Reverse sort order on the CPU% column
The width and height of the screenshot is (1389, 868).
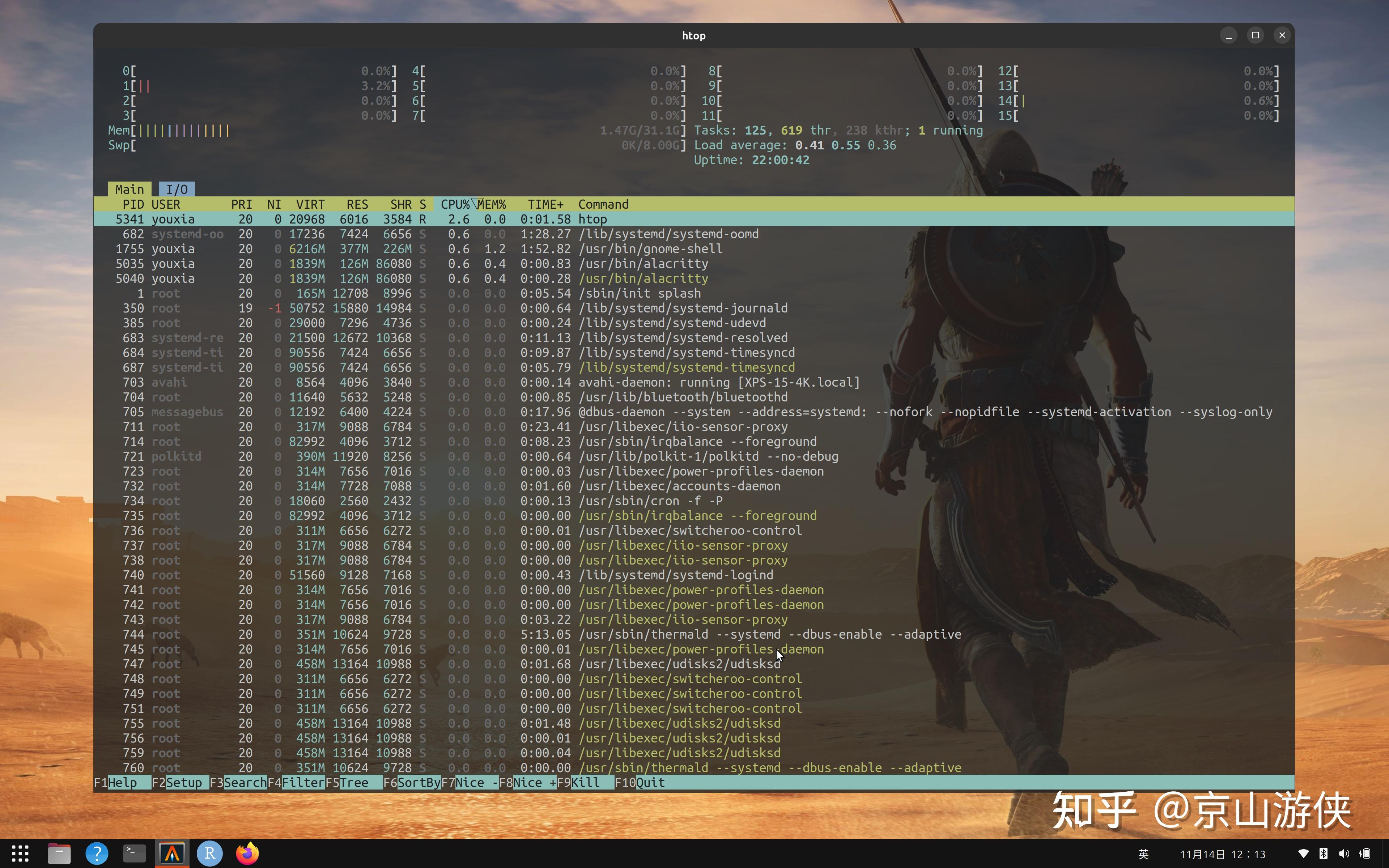455,204
